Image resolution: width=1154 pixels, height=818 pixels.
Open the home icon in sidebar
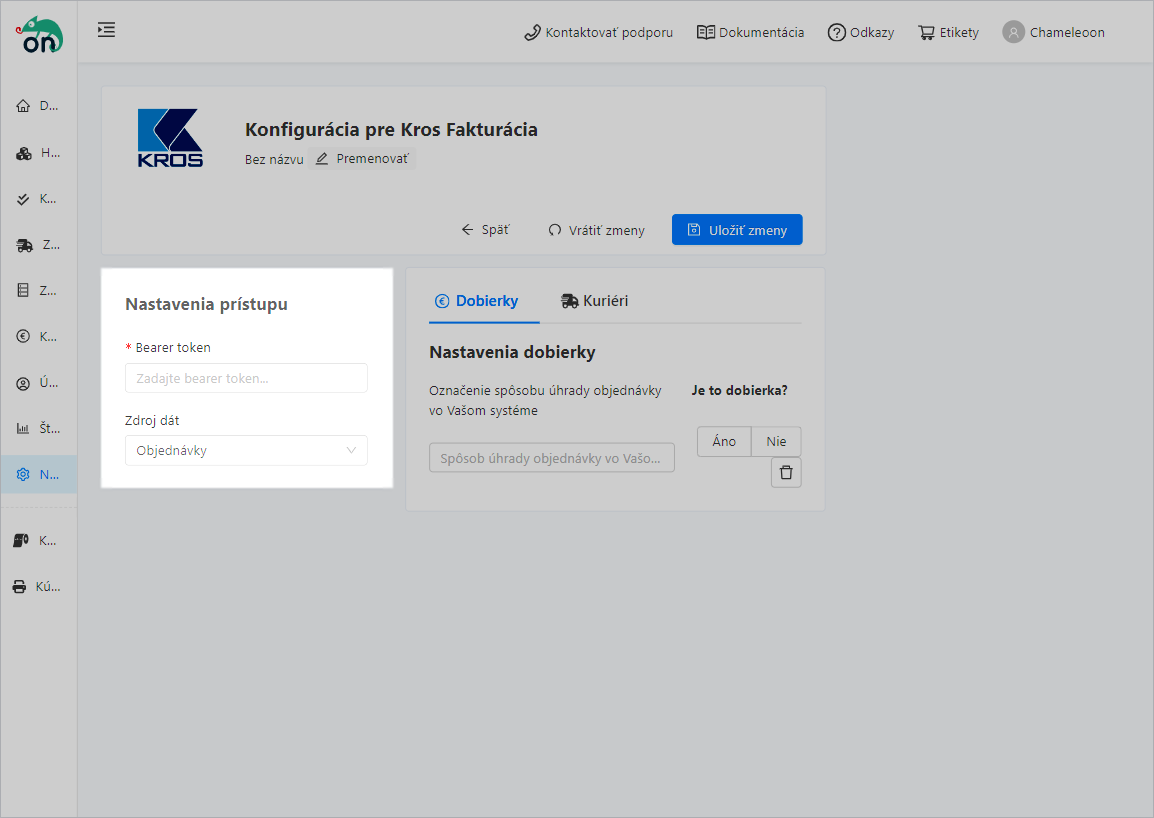[x=24, y=106]
